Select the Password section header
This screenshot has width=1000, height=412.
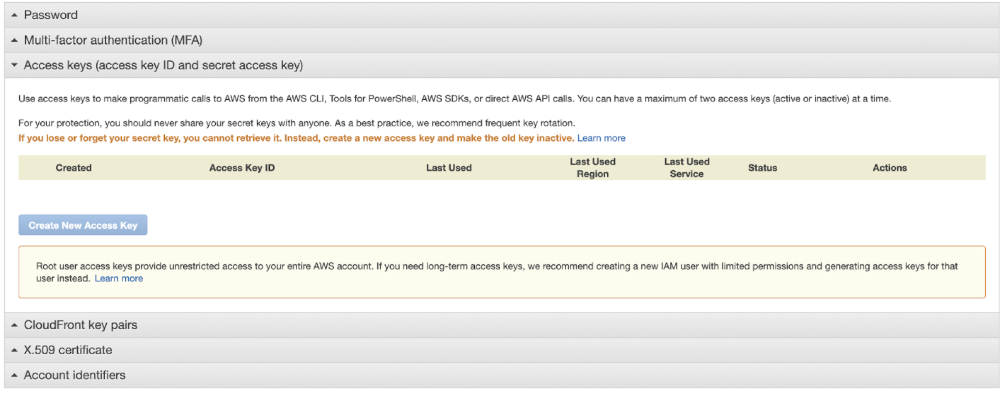point(500,15)
